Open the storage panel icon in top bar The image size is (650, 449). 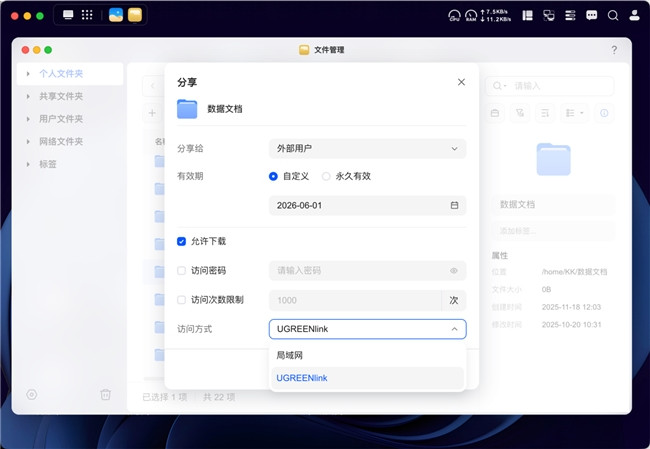coord(527,16)
